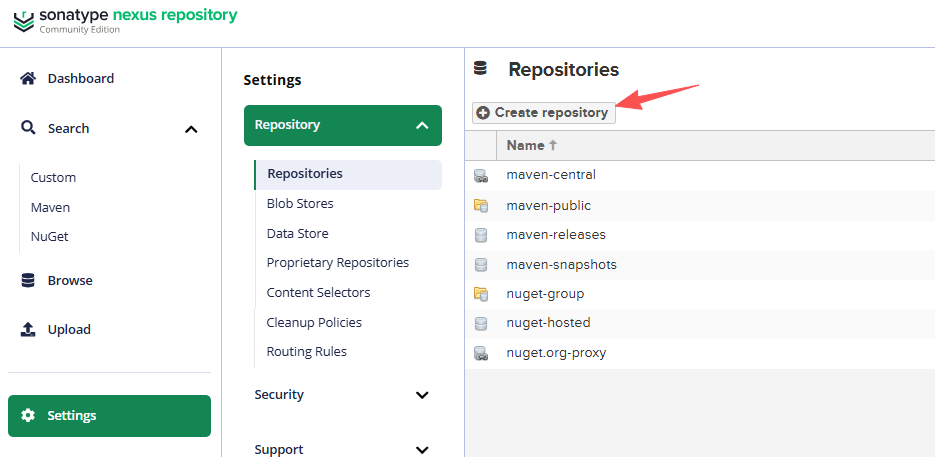Click the Support section label
Image resolution: width=935 pixels, height=457 pixels.
point(279,449)
